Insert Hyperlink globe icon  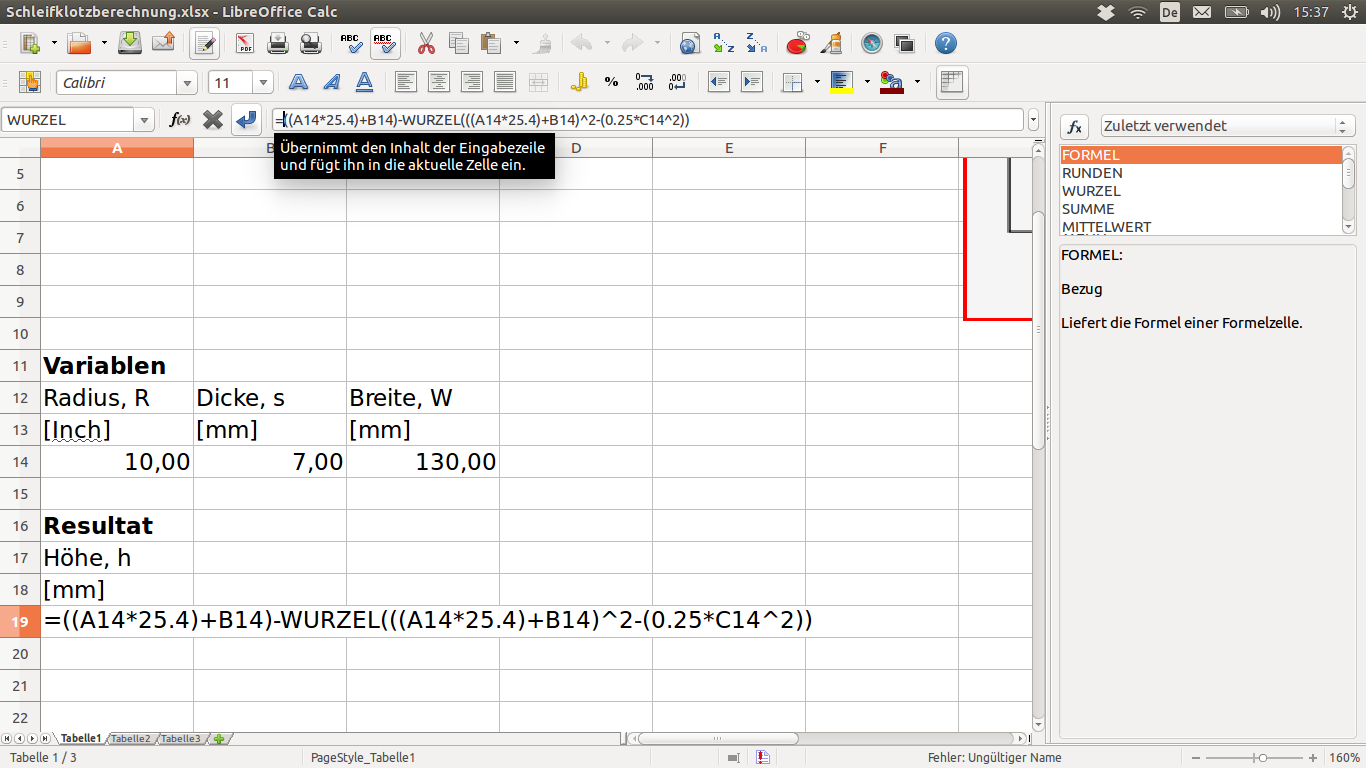[690, 44]
